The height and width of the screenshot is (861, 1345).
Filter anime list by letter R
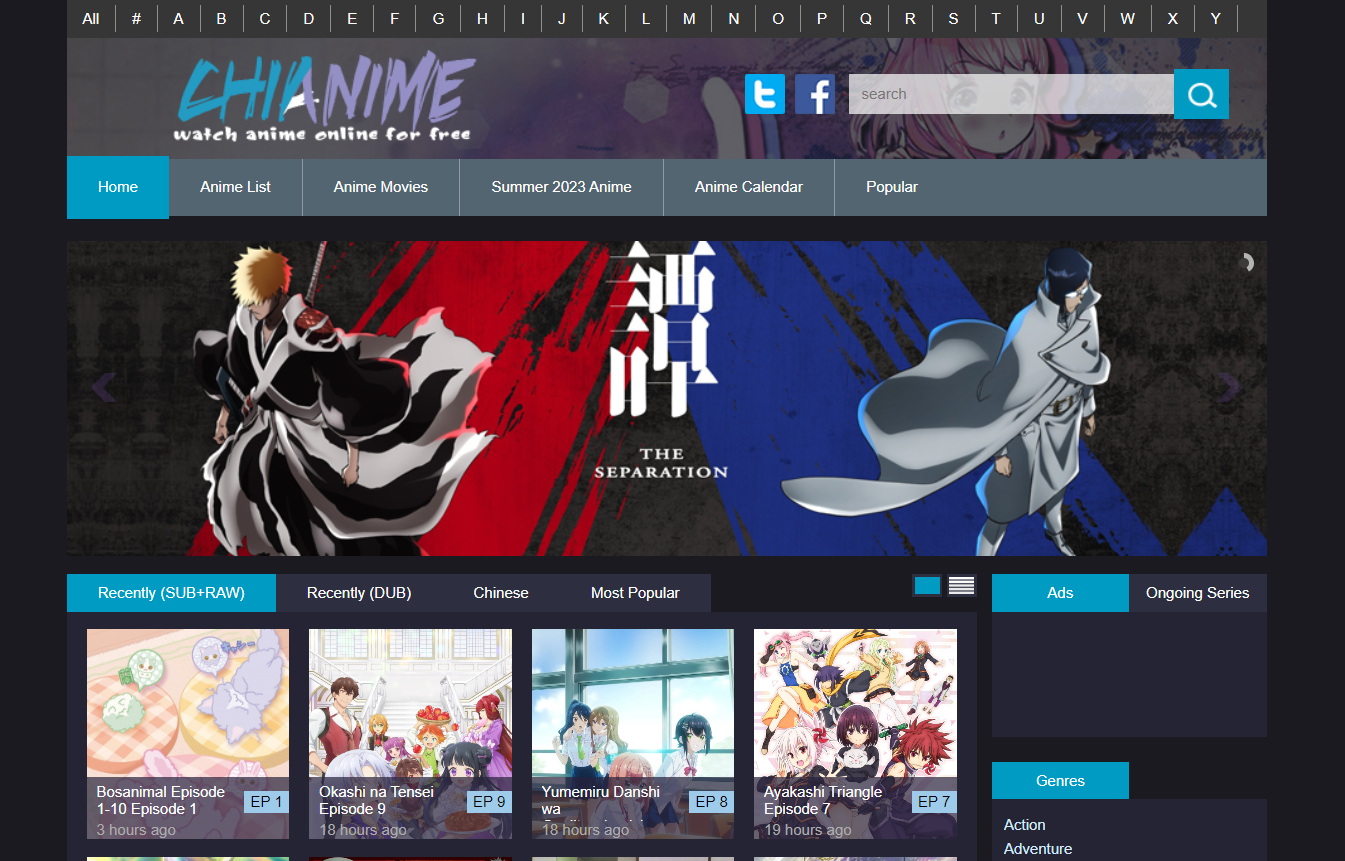point(910,19)
